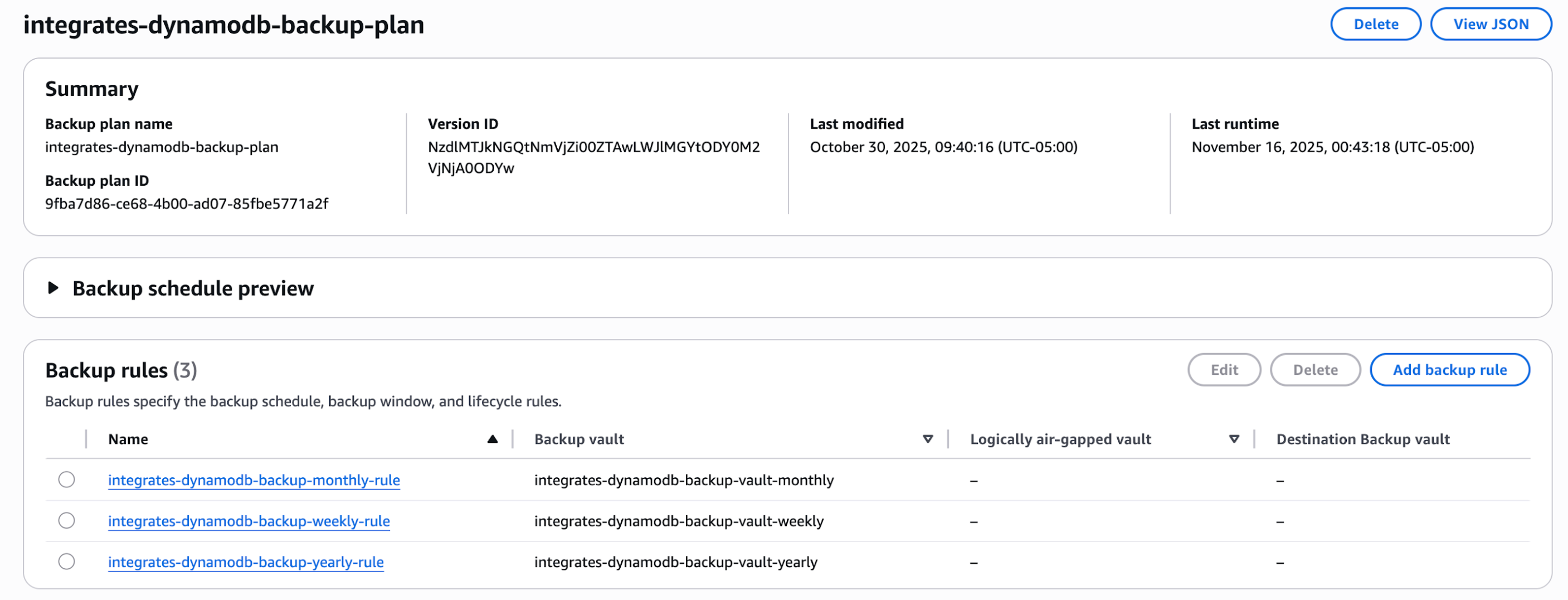1568x600 pixels.
Task: Click Add backup rule
Action: click(x=1449, y=370)
